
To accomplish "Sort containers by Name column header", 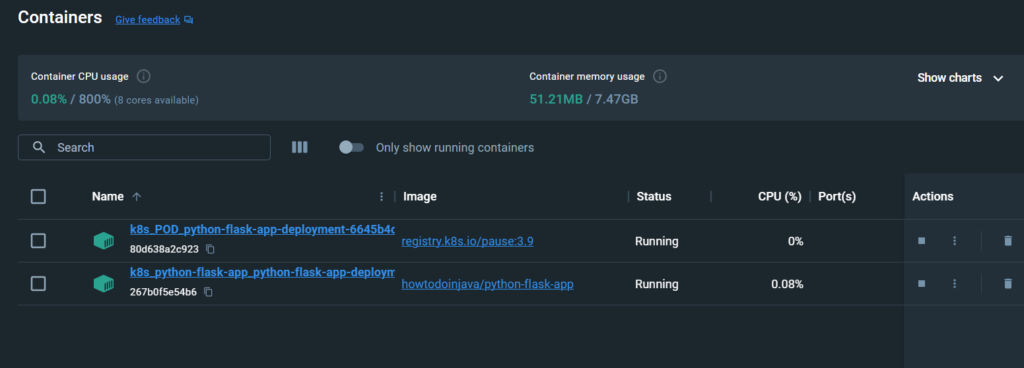I will click(108, 196).
